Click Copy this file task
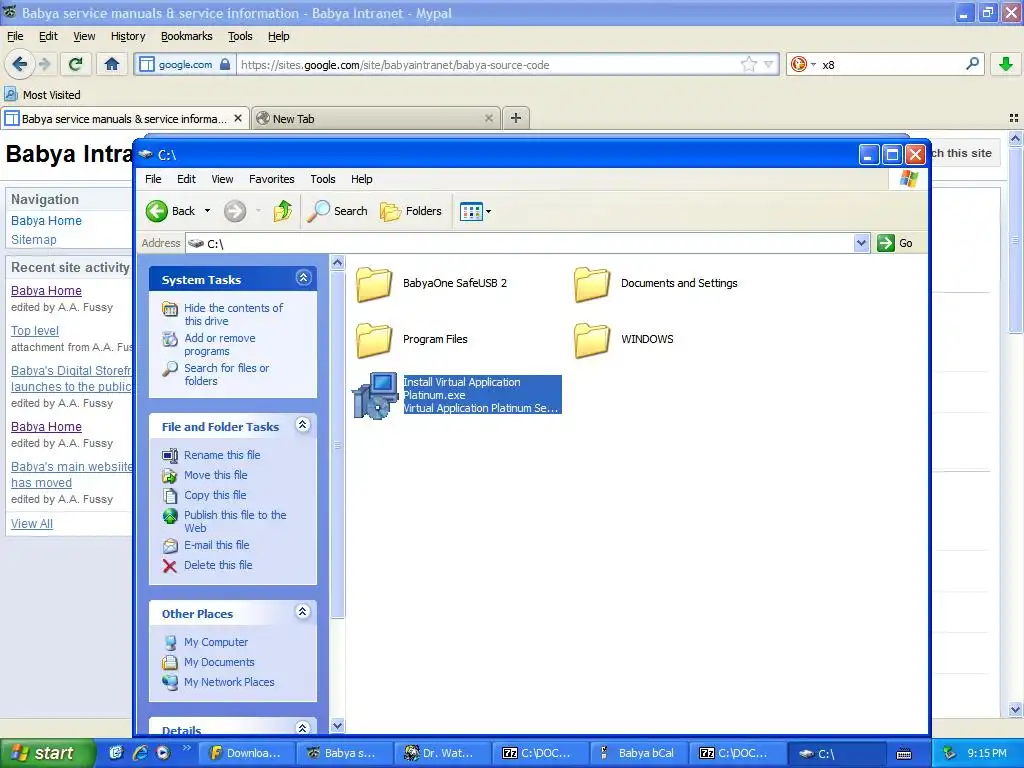Screen dimensions: 1024x768 pyautogui.click(x=215, y=495)
